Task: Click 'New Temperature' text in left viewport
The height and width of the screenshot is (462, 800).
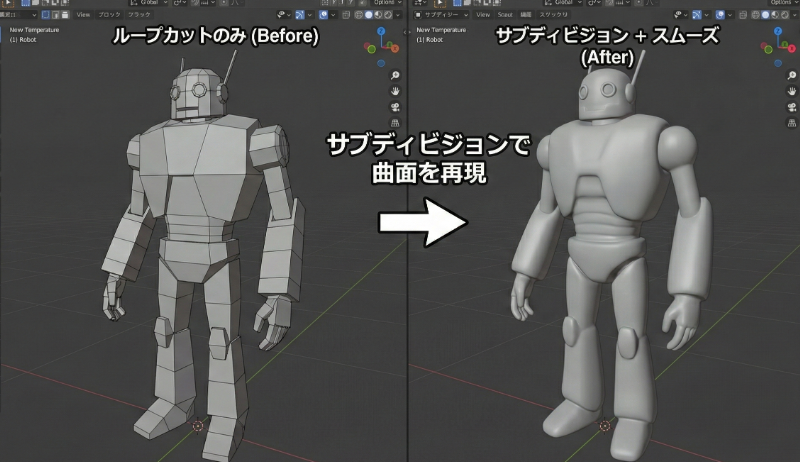Action: click(x=34, y=30)
